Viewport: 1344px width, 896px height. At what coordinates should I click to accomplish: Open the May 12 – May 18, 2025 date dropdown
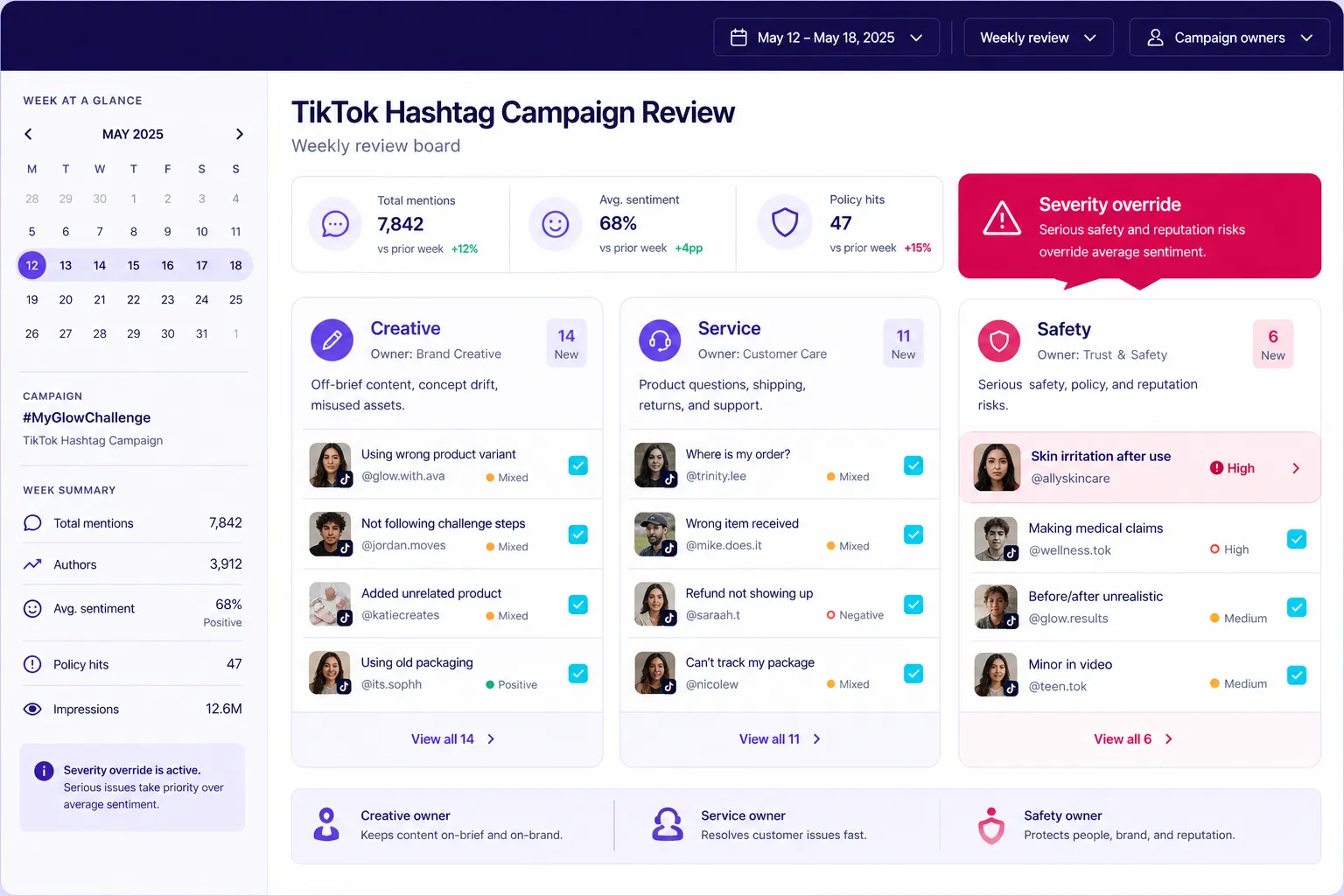(x=827, y=38)
